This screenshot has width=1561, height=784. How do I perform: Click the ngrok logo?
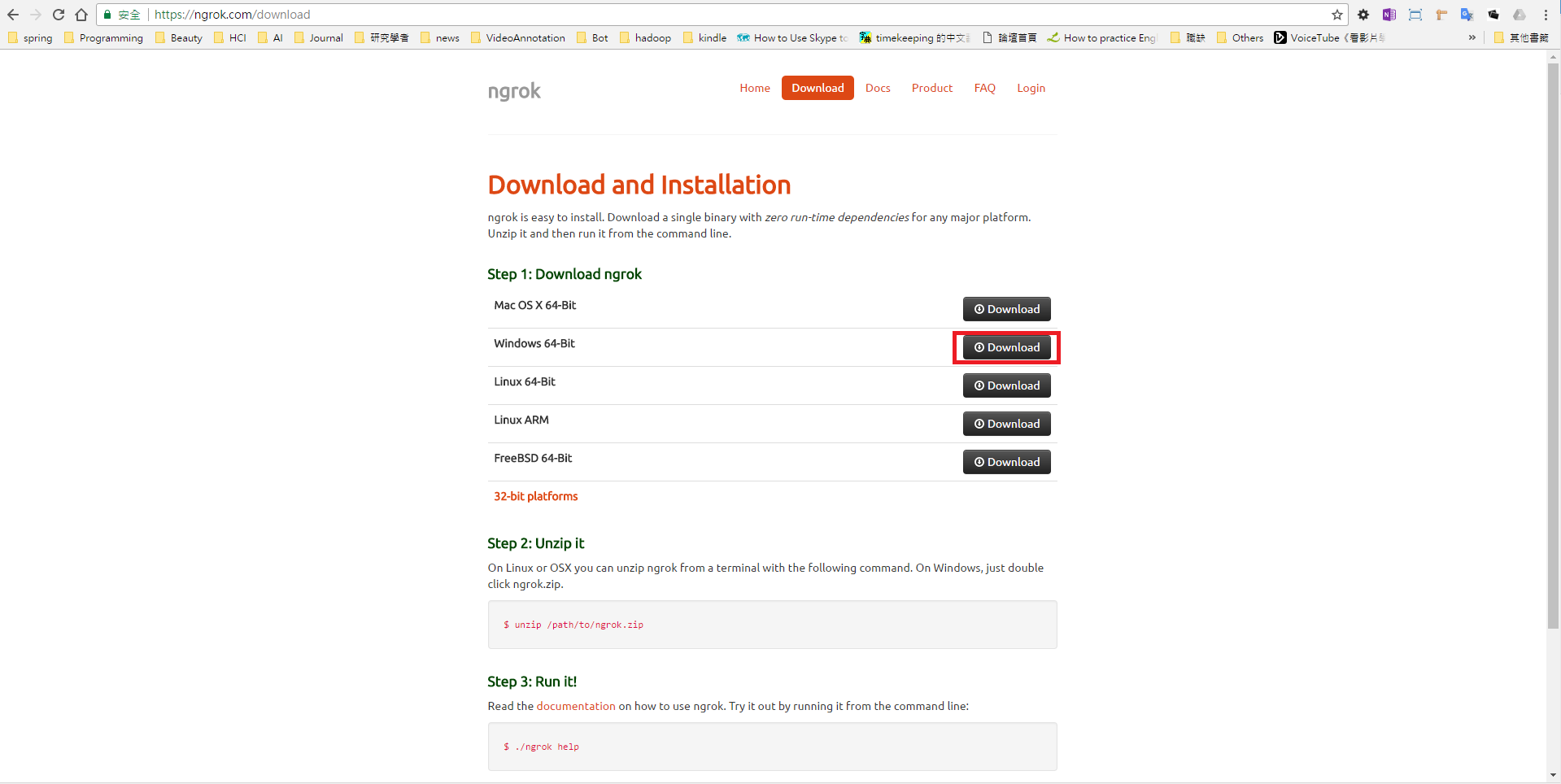pyautogui.click(x=514, y=90)
